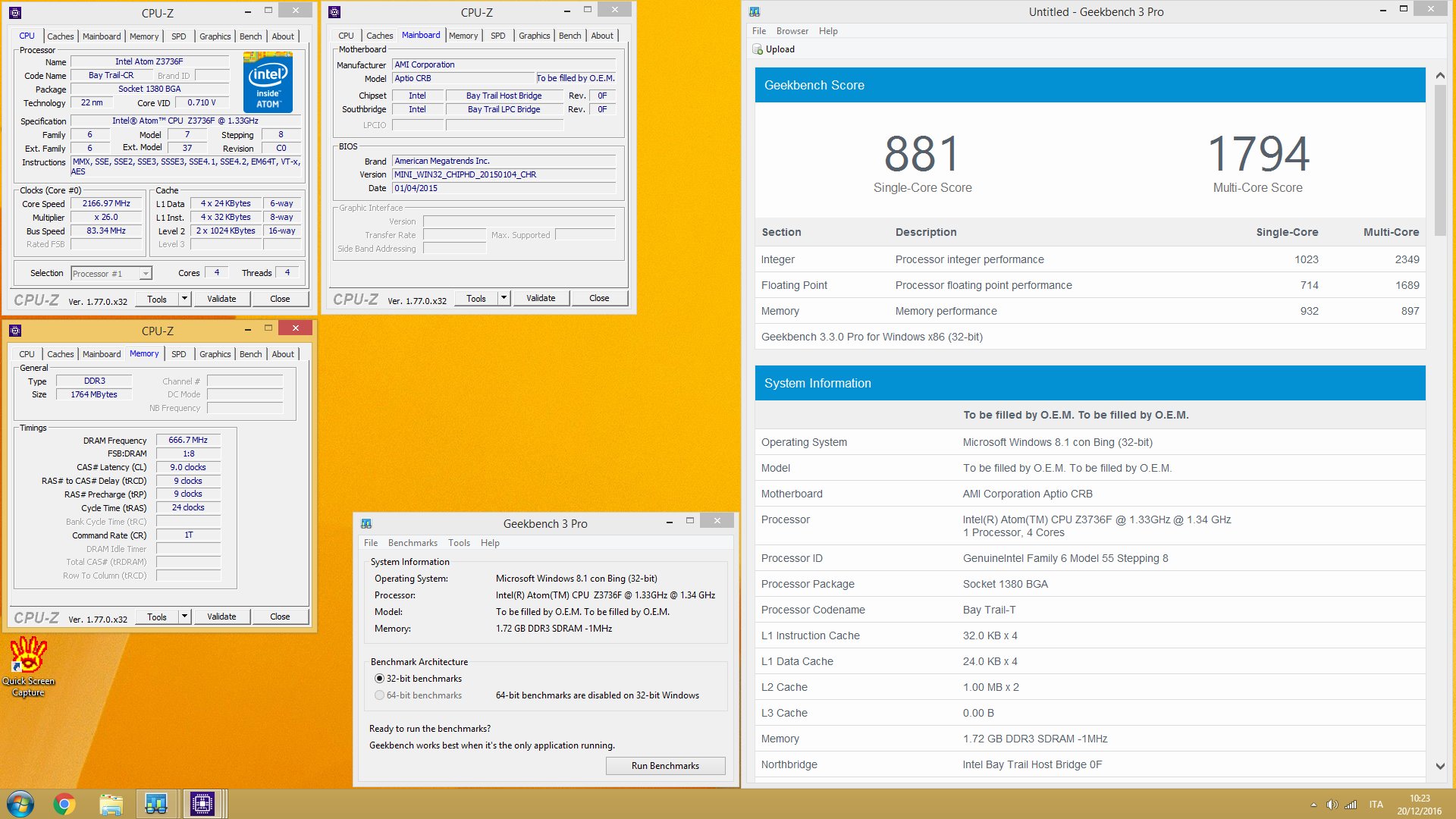Click the Untitled Geekbench results title icon
The height and width of the screenshot is (819, 1456).
click(755, 11)
